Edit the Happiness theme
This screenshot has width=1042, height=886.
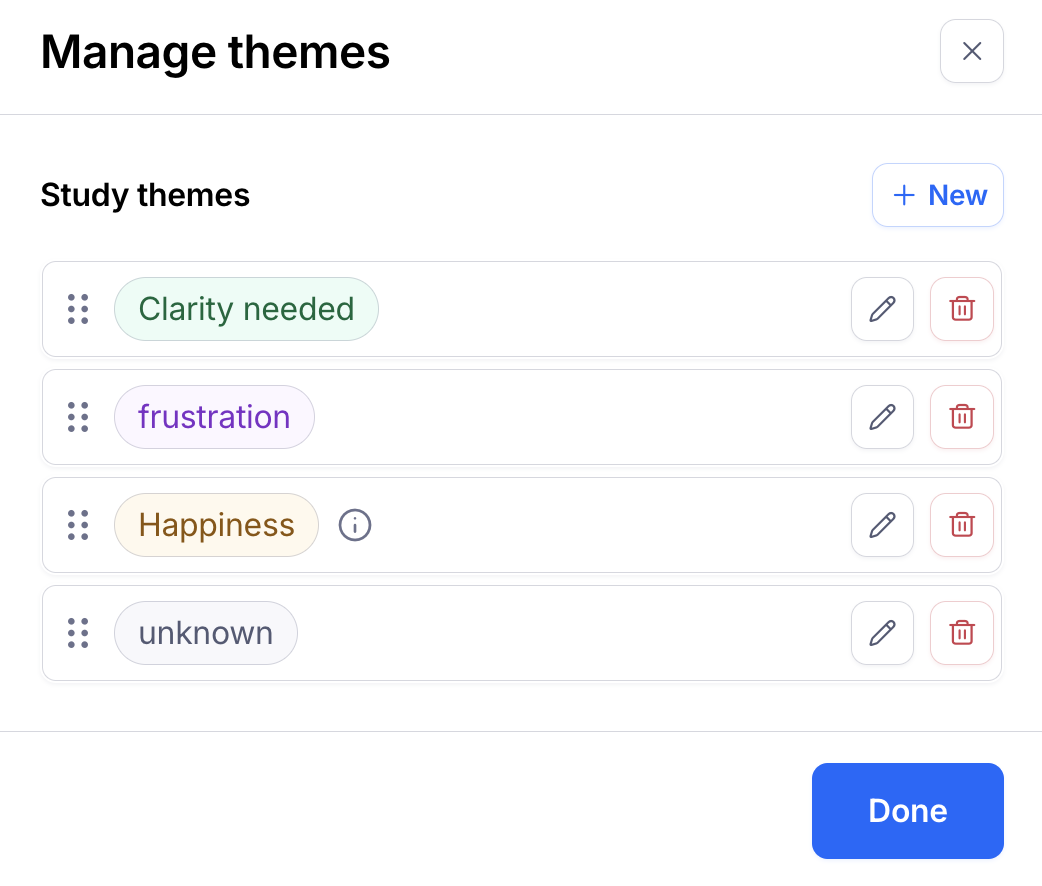click(882, 525)
